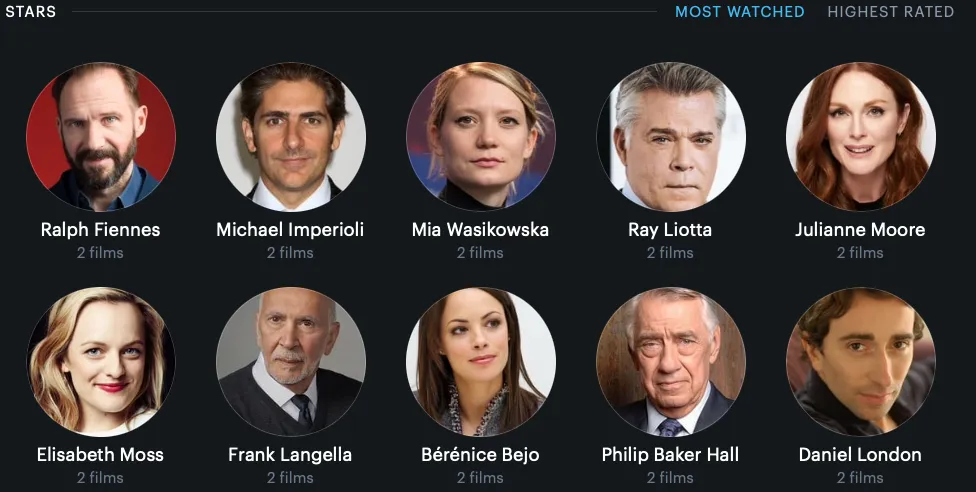Open the Daniel London name link
Viewport: 976px width, 492px height.
(860, 455)
